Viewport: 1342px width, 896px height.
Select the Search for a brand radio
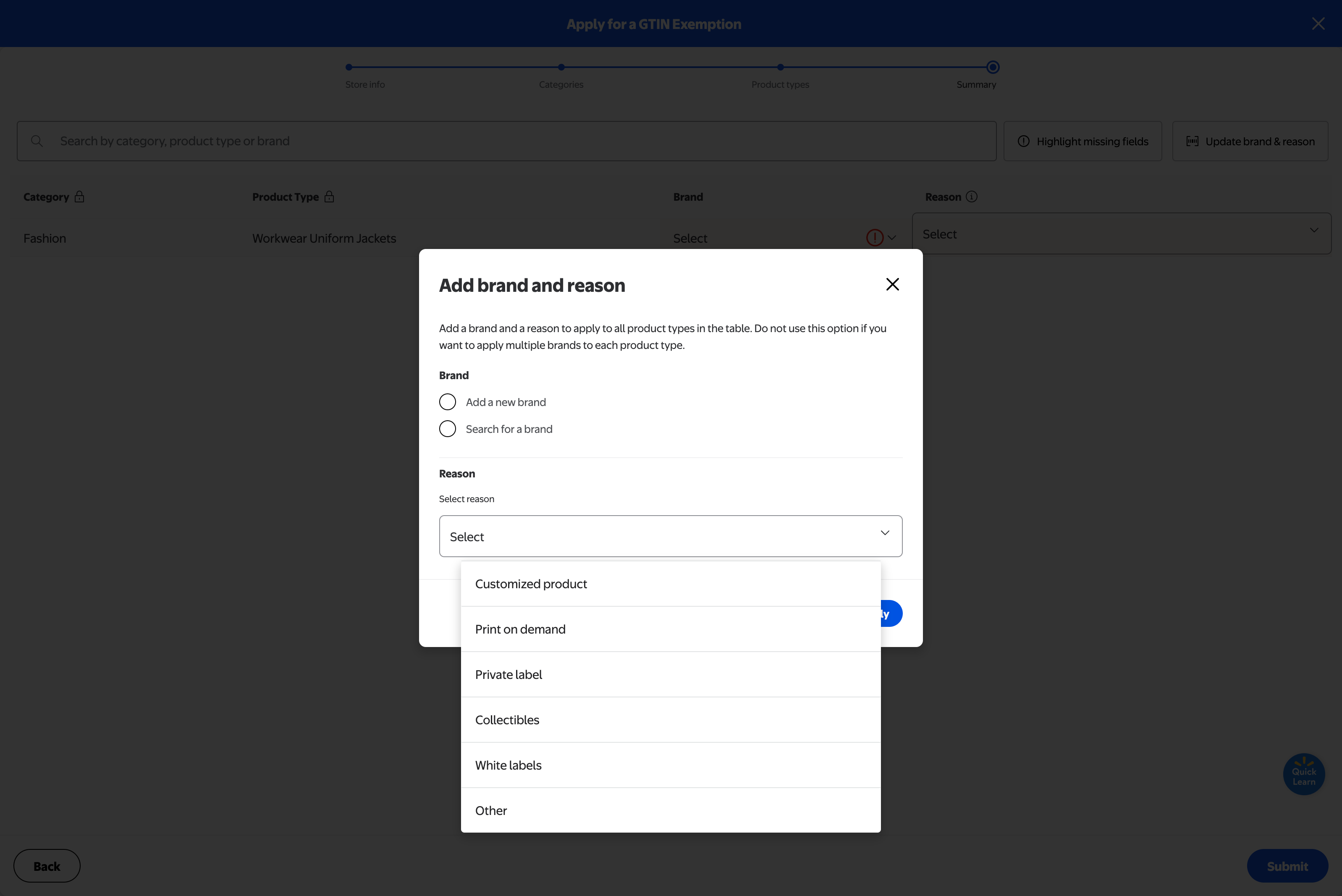[x=447, y=429]
